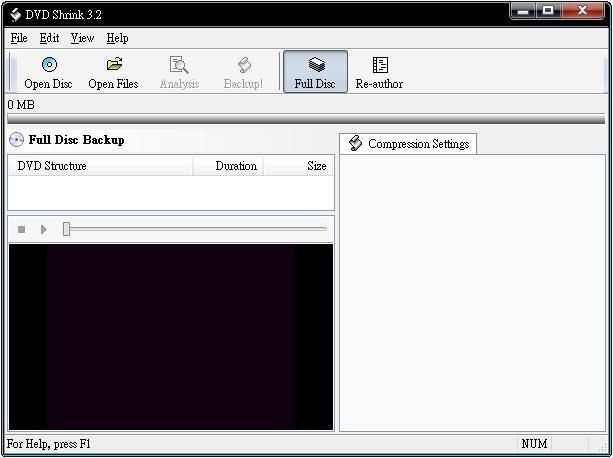This screenshot has height=458, width=613.
Task: Click the video preview pane
Action: 171,337
